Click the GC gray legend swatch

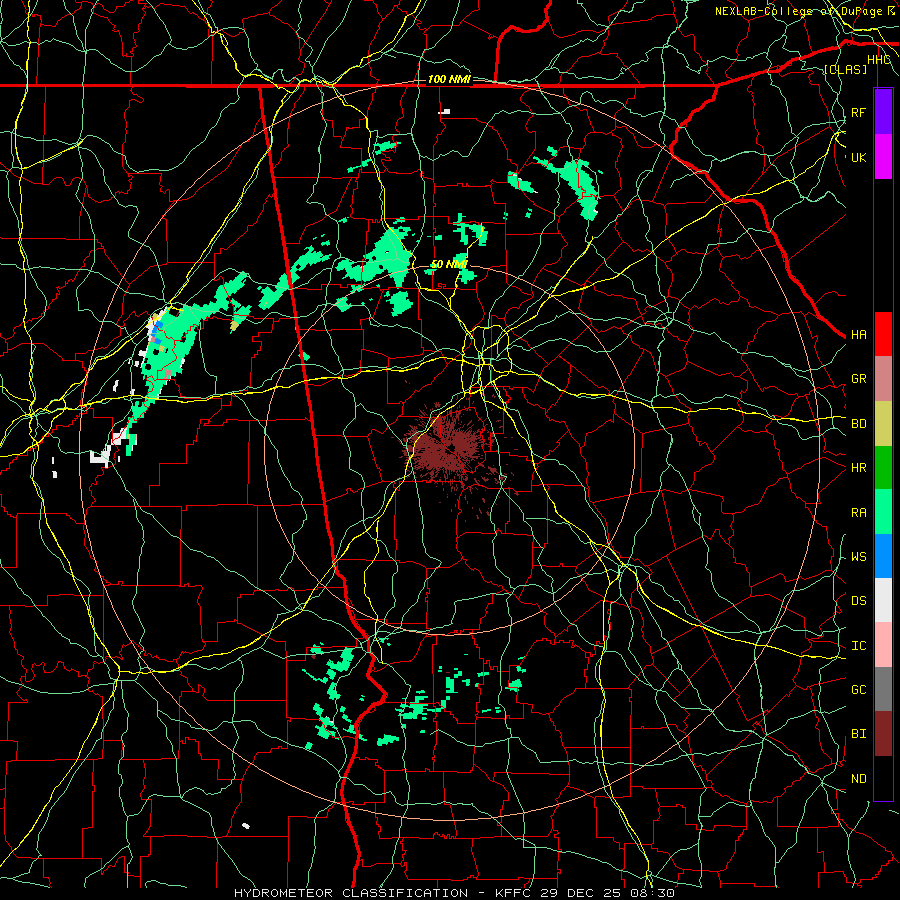coord(883,689)
